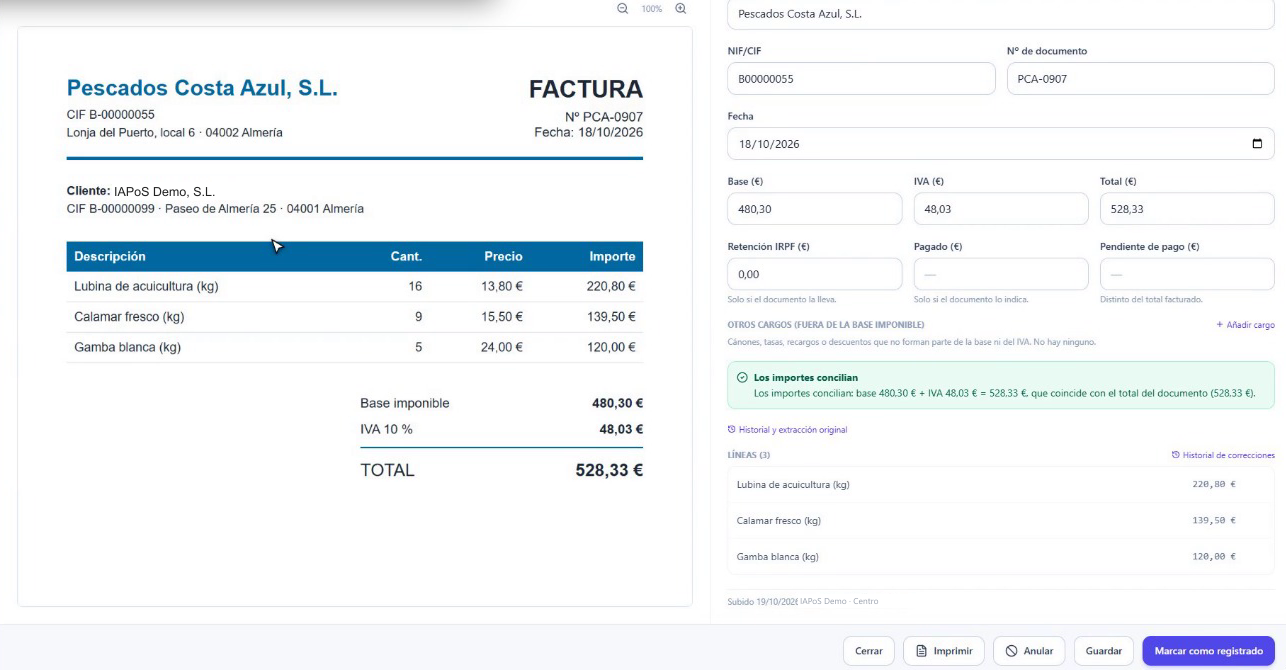Click 'Fecha: 18/10/2026' on the invoice preview
1286x670 pixels.
pyautogui.click(x=589, y=132)
